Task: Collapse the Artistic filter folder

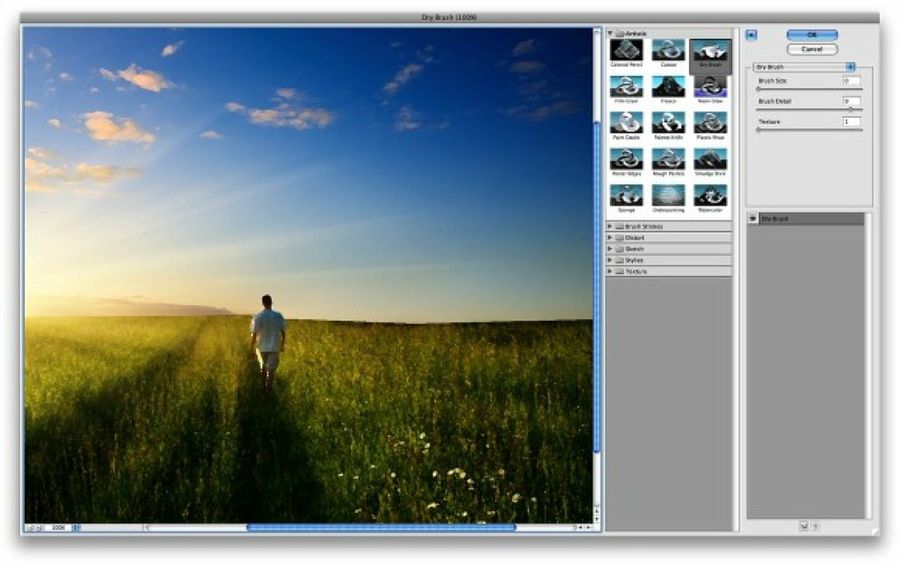Action: 611,33
